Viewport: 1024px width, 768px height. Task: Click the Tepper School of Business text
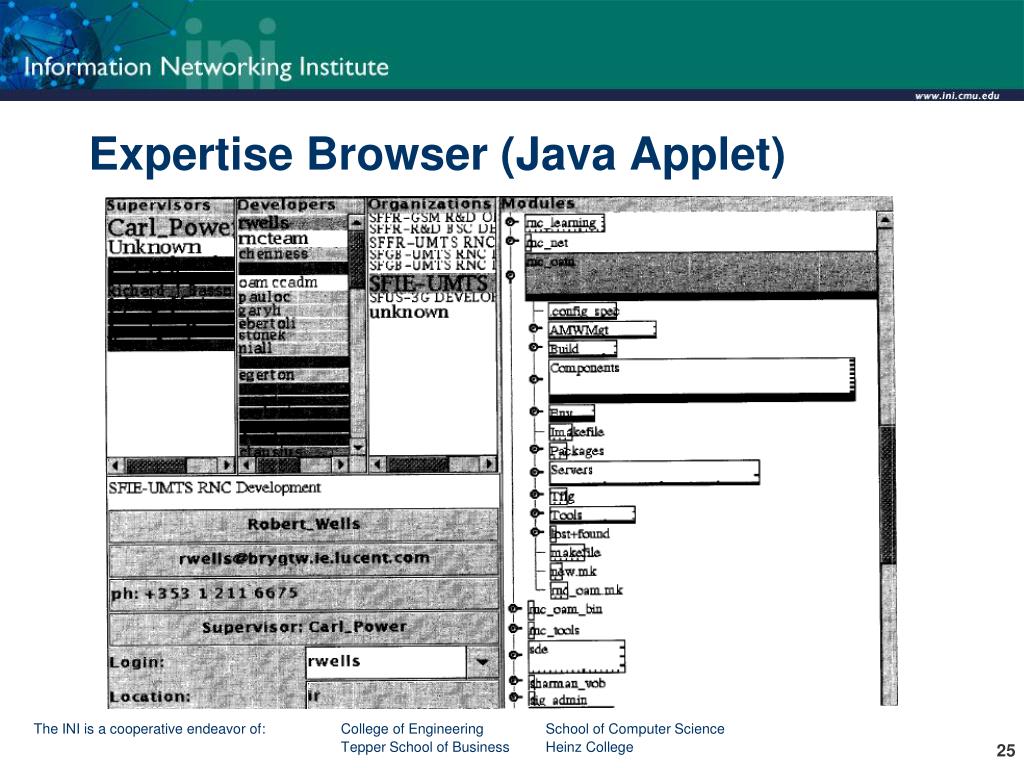click(424, 747)
